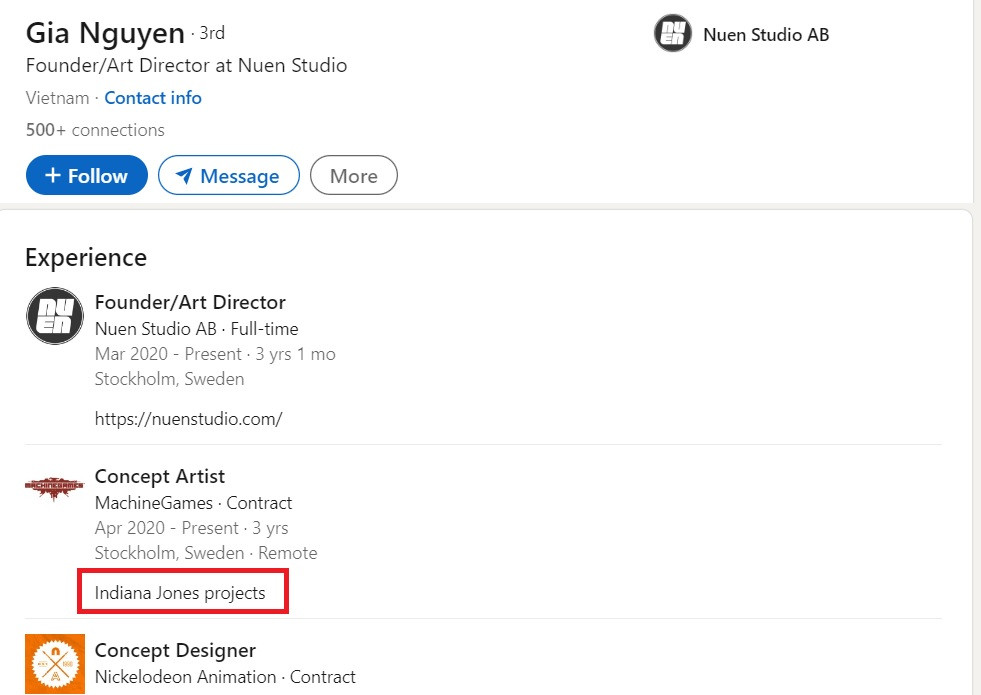Click the nuenstudio.com URL text
Viewport: 981px width, 695px height.
(x=188, y=419)
